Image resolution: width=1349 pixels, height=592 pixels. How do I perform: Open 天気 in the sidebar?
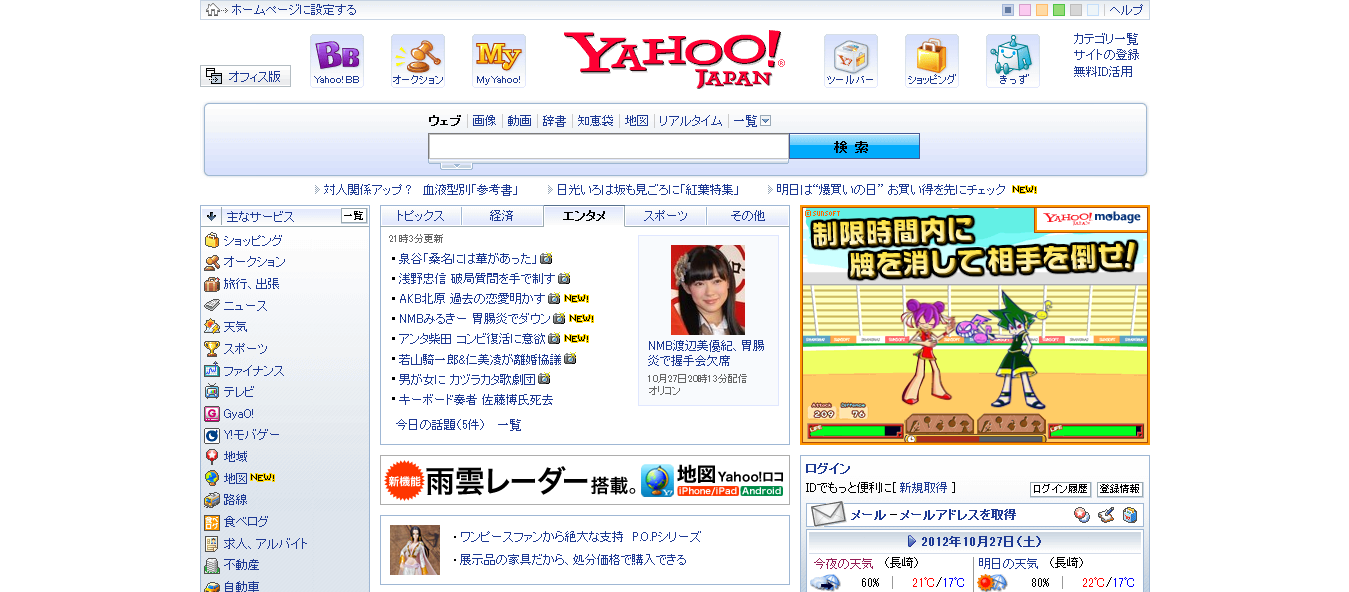(x=235, y=327)
